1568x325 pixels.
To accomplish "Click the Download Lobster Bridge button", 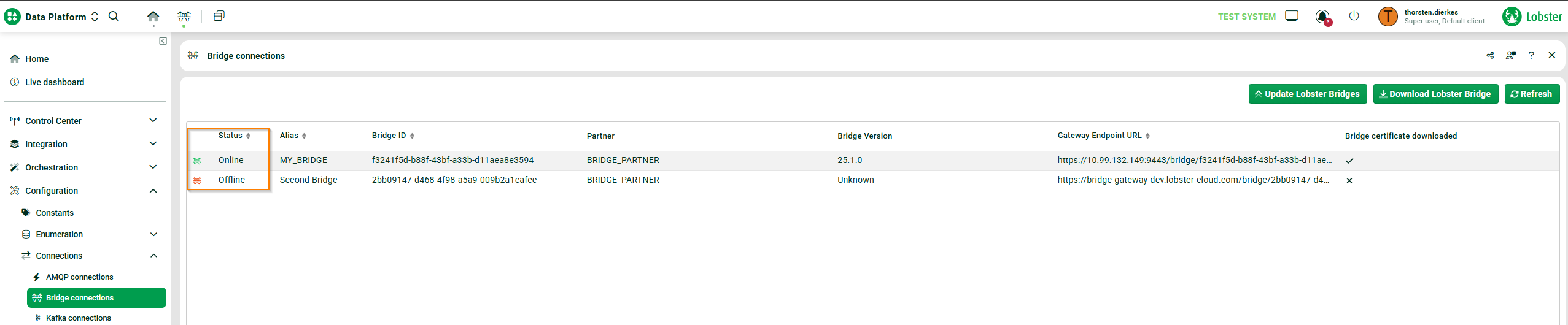I will (x=1435, y=94).
